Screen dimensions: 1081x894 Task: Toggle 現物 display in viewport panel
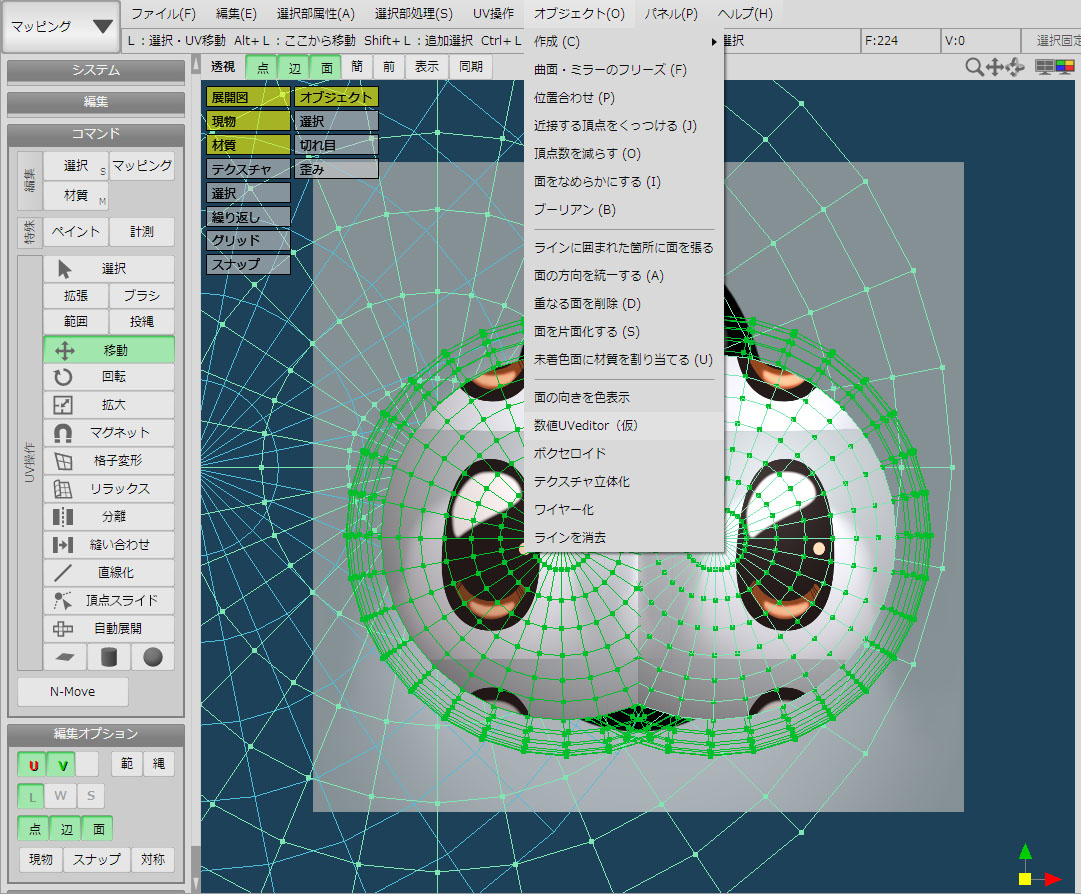pos(248,121)
